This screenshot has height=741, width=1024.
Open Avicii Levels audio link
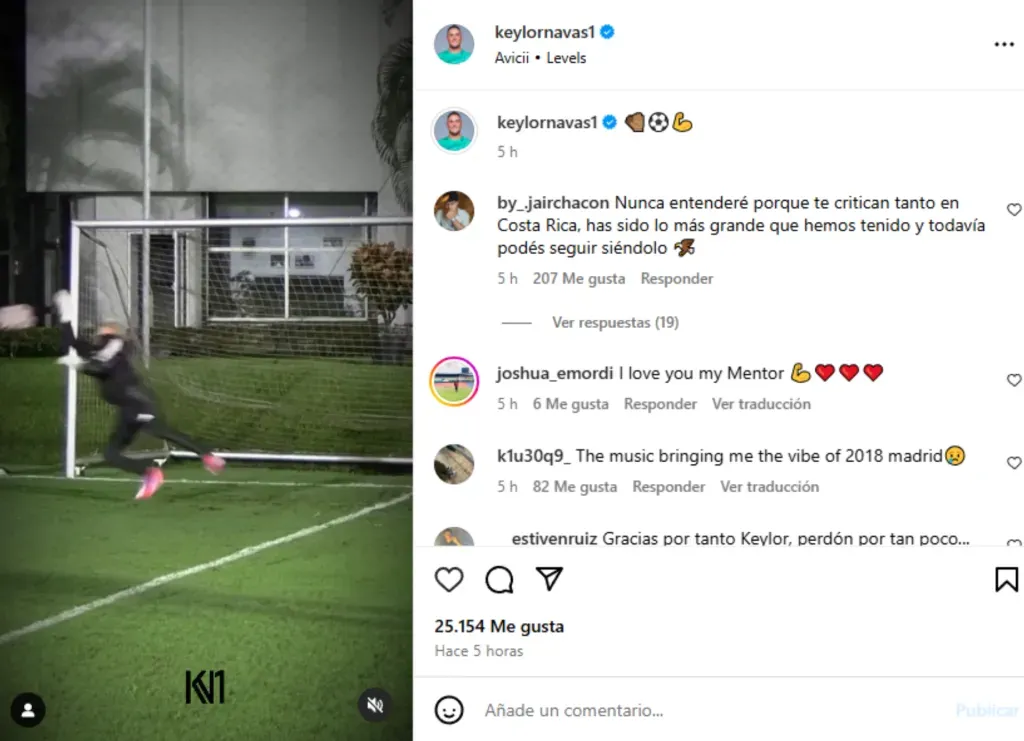point(540,58)
